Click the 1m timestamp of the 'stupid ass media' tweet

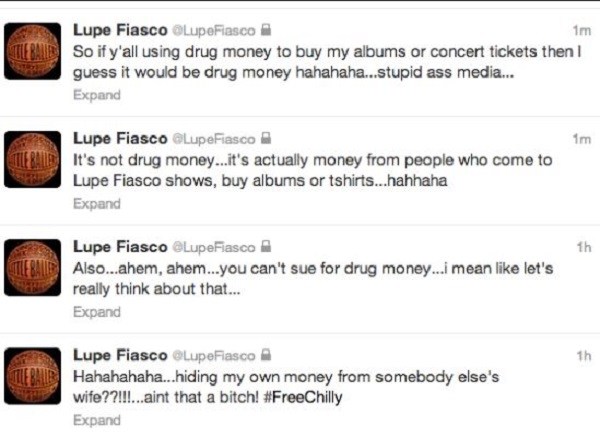[x=582, y=30]
